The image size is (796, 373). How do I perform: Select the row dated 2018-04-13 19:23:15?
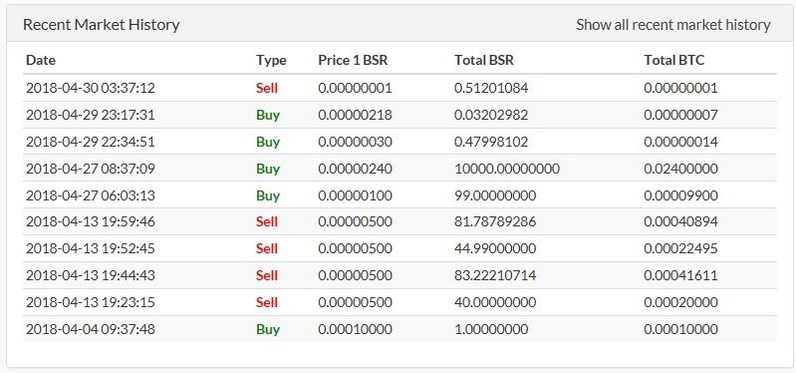(x=400, y=302)
